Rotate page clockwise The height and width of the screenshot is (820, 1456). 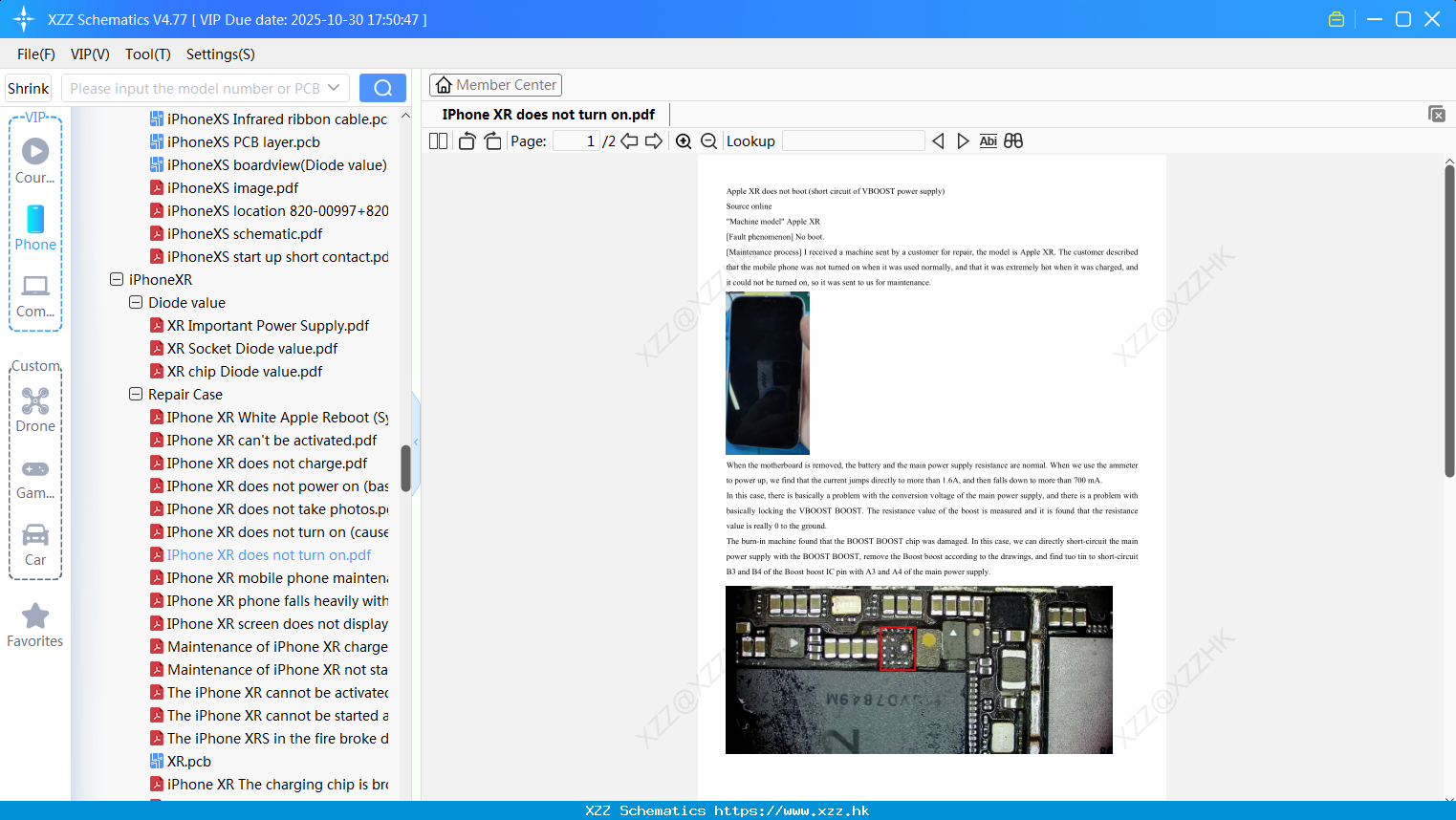(492, 140)
